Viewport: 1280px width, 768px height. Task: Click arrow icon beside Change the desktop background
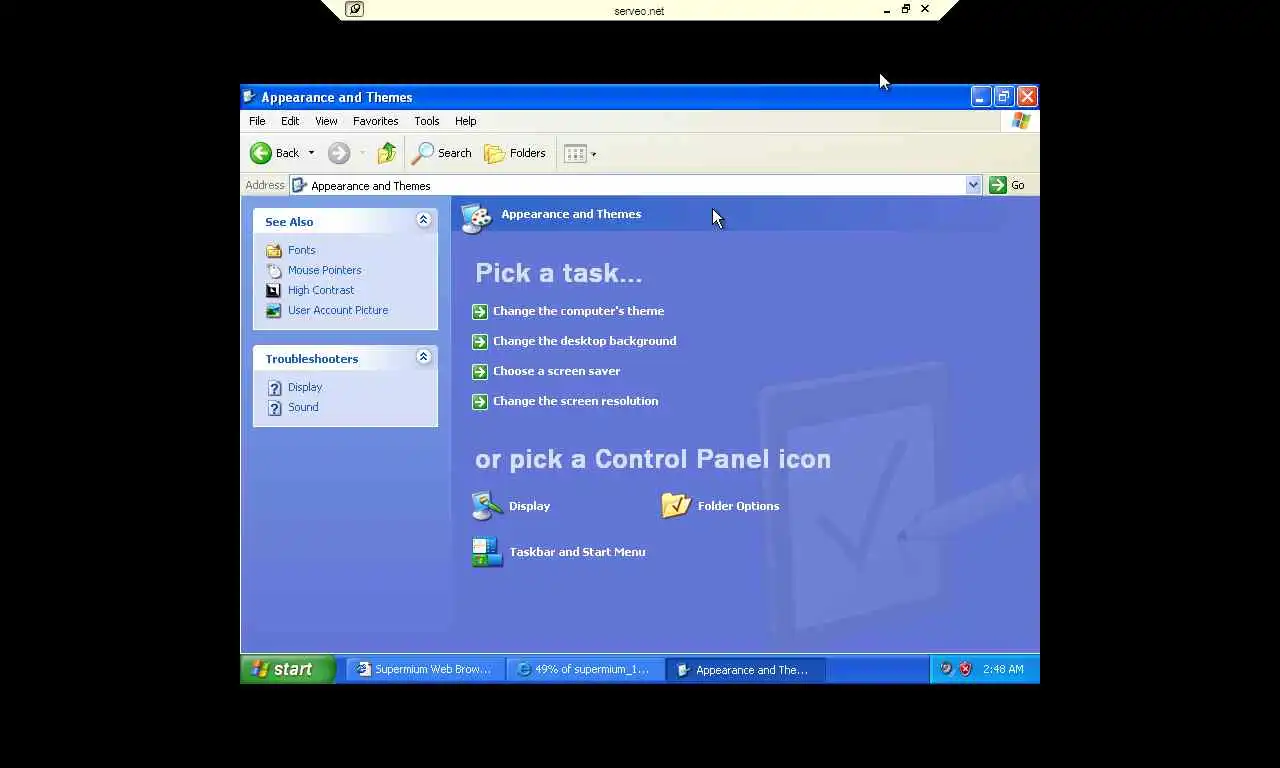tap(480, 341)
